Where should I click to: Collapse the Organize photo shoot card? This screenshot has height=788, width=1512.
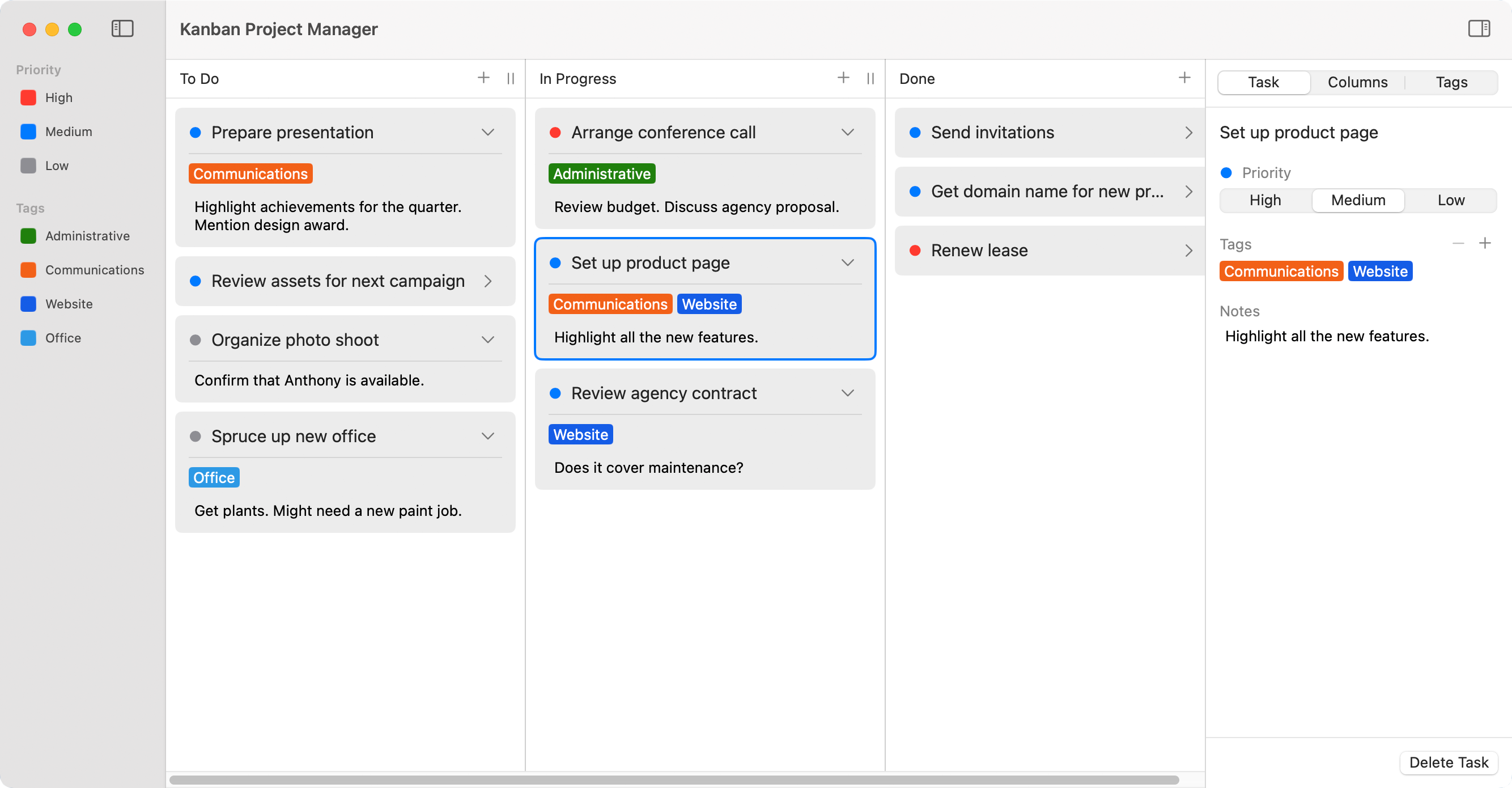488,340
